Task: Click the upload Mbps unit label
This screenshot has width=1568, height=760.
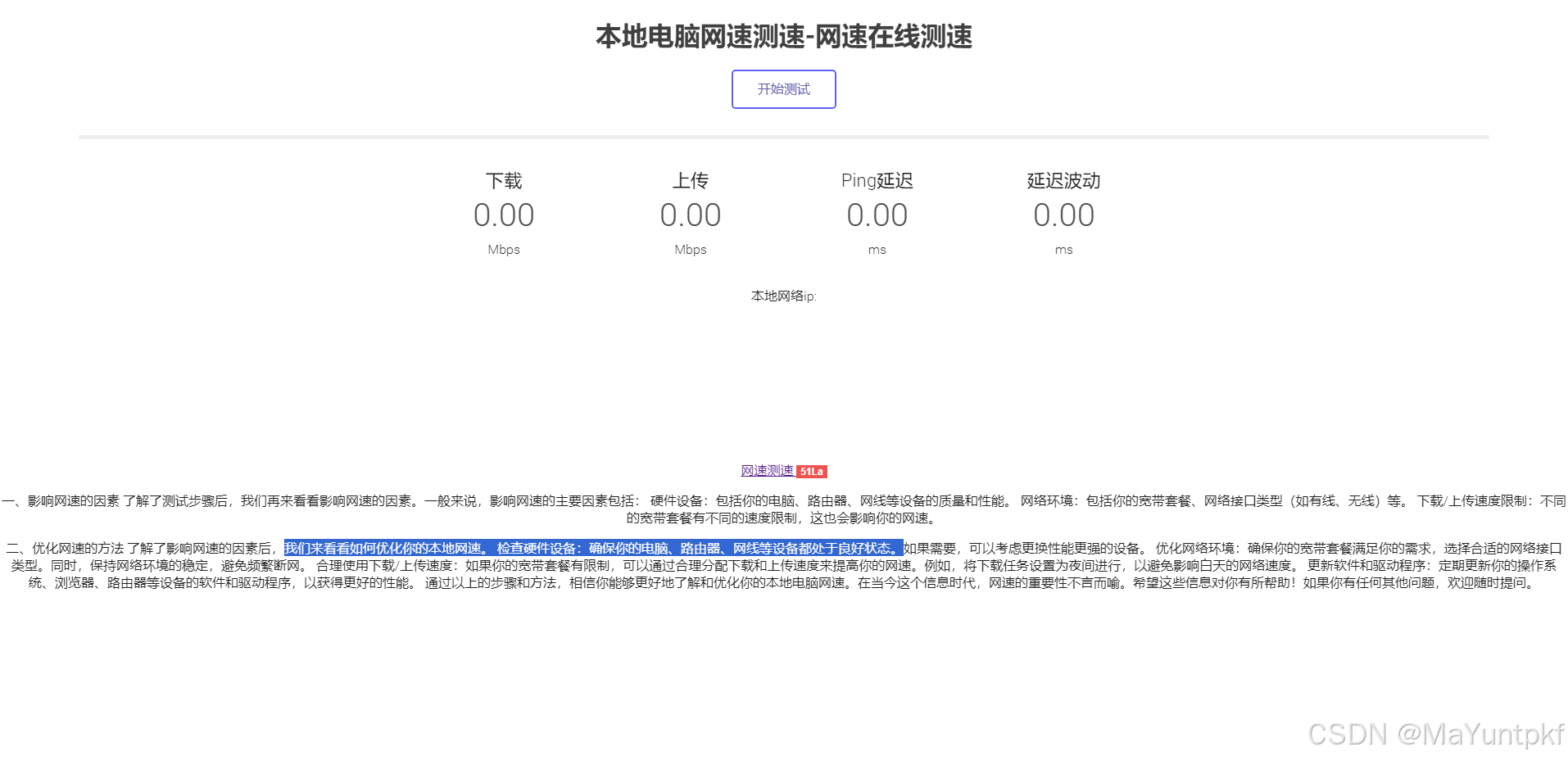Action: click(x=690, y=250)
